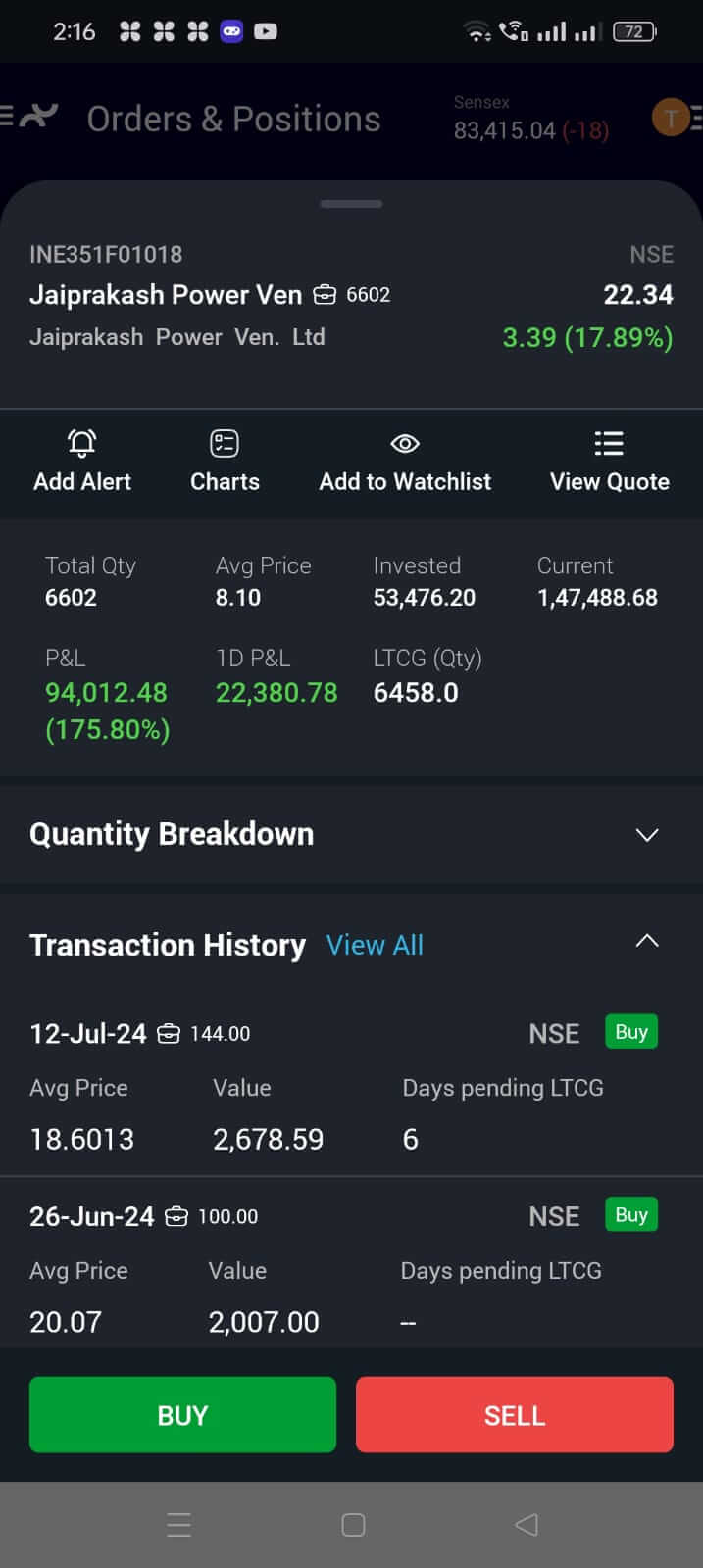This screenshot has height=1568, width=703.
Task: Collapse the Transaction History section
Action: tap(646, 941)
